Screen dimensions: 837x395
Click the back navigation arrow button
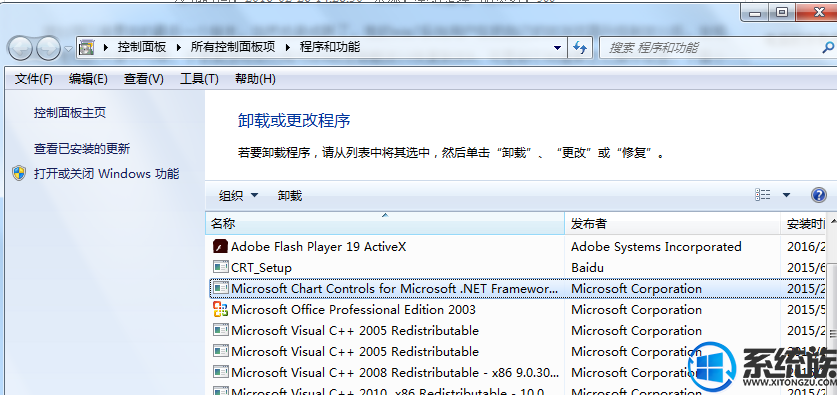[20, 49]
